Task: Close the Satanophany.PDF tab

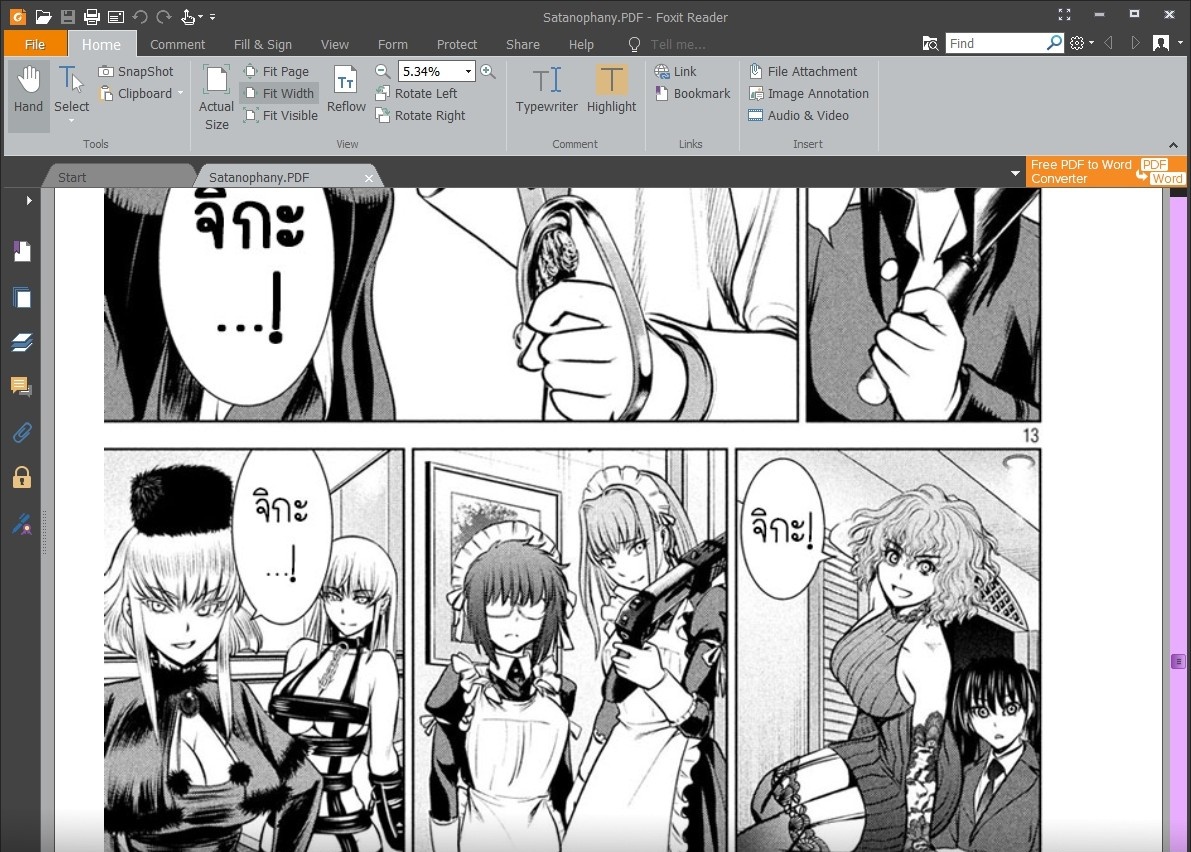Action: click(368, 178)
